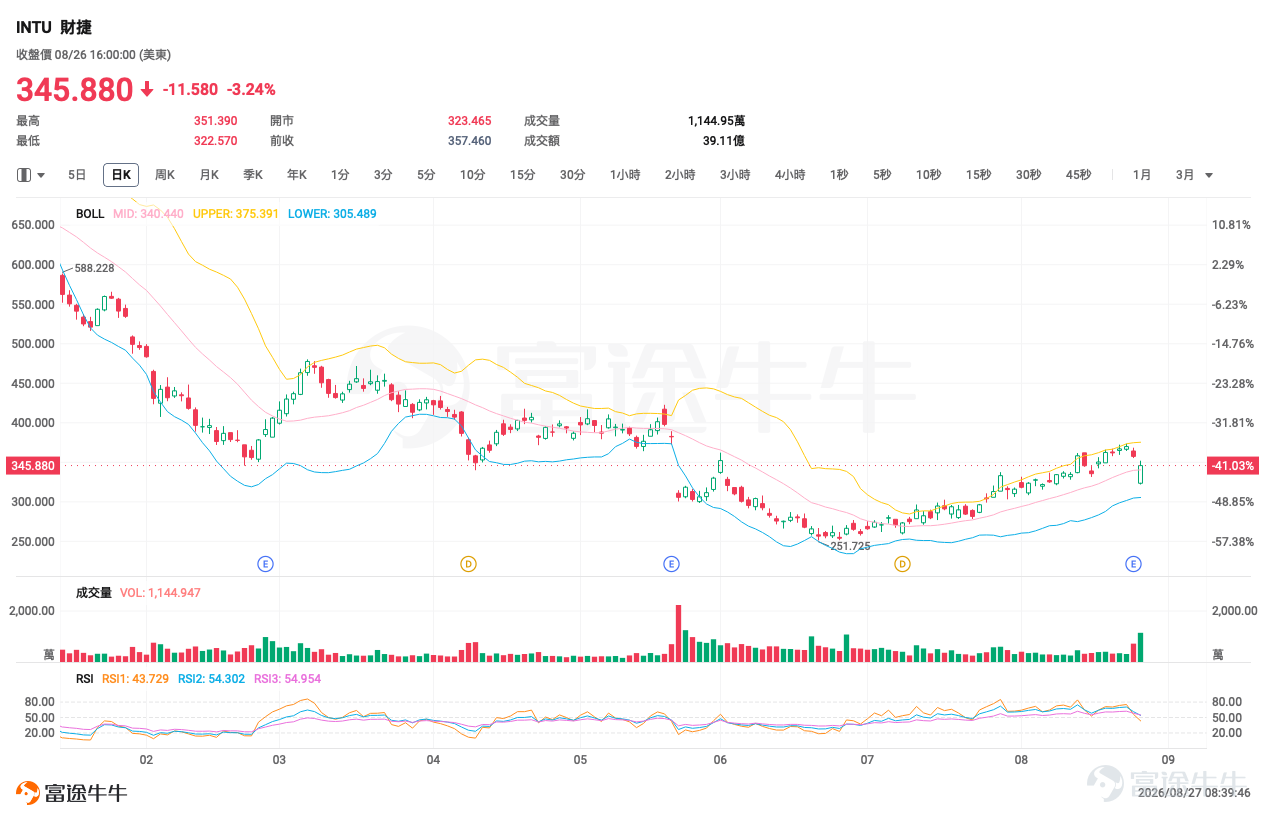Pick the 1秒 interval
The width and height of the screenshot is (1267, 820).
838,175
